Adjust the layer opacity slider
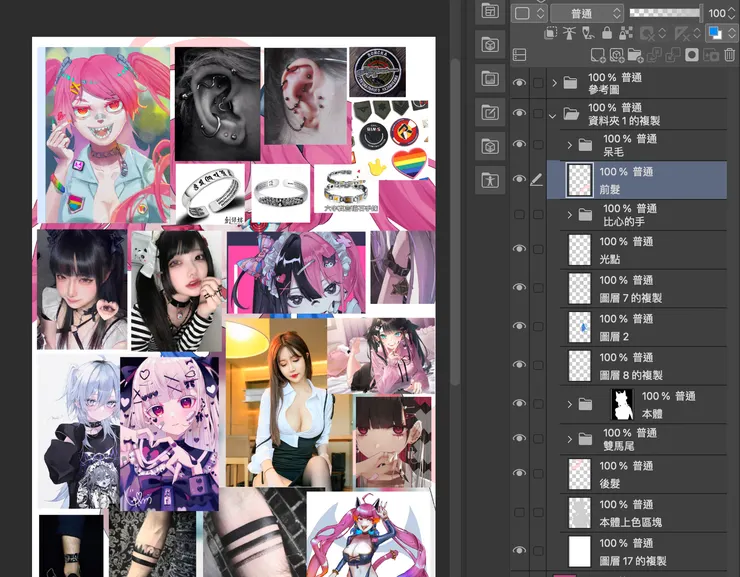This screenshot has width=740, height=577. tap(666, 13)
